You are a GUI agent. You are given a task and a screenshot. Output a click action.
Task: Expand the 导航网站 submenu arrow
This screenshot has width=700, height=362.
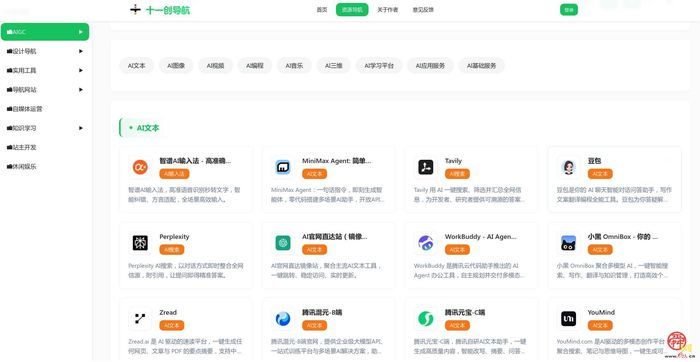pos(81,90)
